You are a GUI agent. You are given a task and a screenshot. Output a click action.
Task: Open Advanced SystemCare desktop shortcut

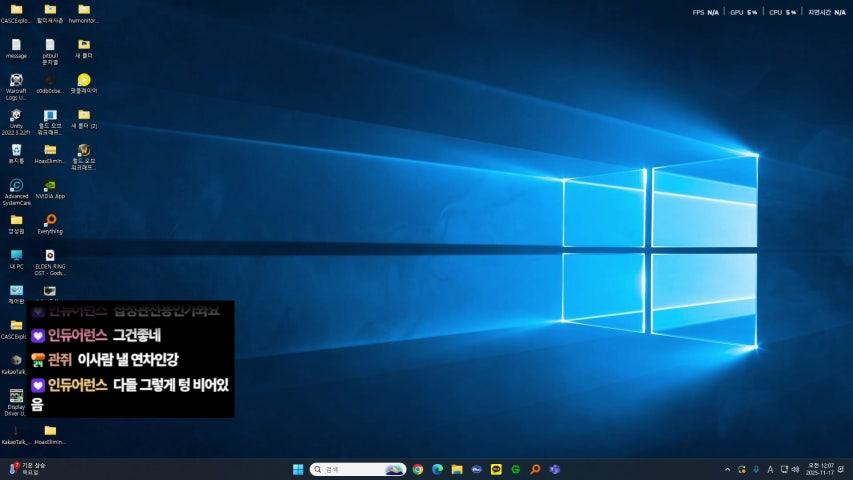click(16, 186)
